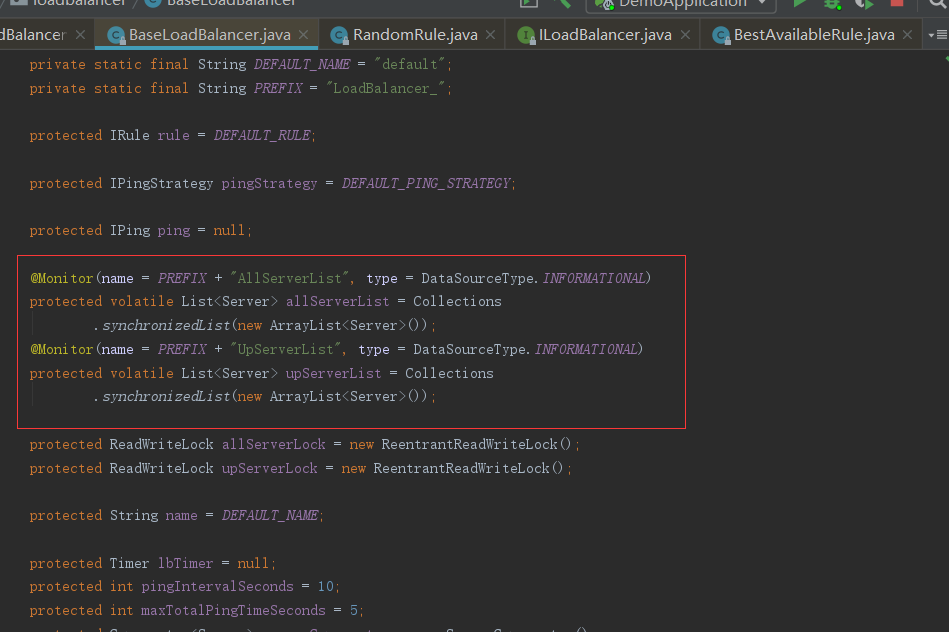Click DEFAULT_NAME in the name field assignment
This screenshot has height=632, width=949.
tap(270, 515)
